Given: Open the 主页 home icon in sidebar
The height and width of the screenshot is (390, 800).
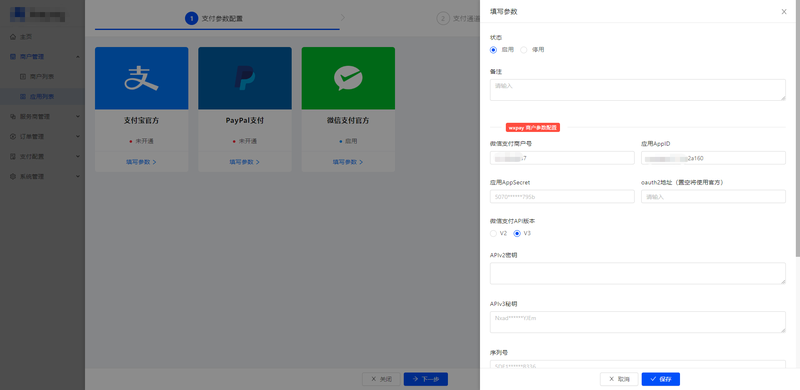Looking at the screenshot, I should pos(13,37).
